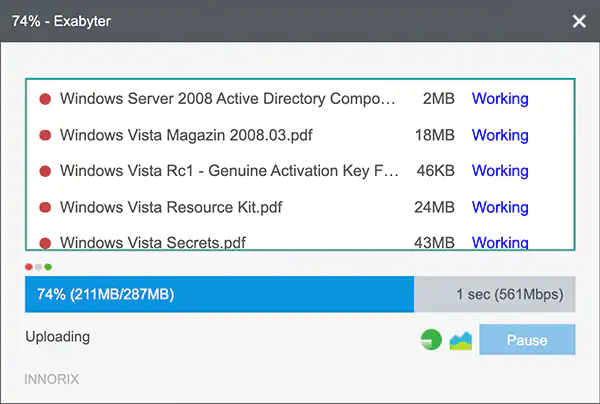Image resolution: width=600 pixels, height=404 pixels.
Task: Click the green pie progress icon
Action: (431, 340)
